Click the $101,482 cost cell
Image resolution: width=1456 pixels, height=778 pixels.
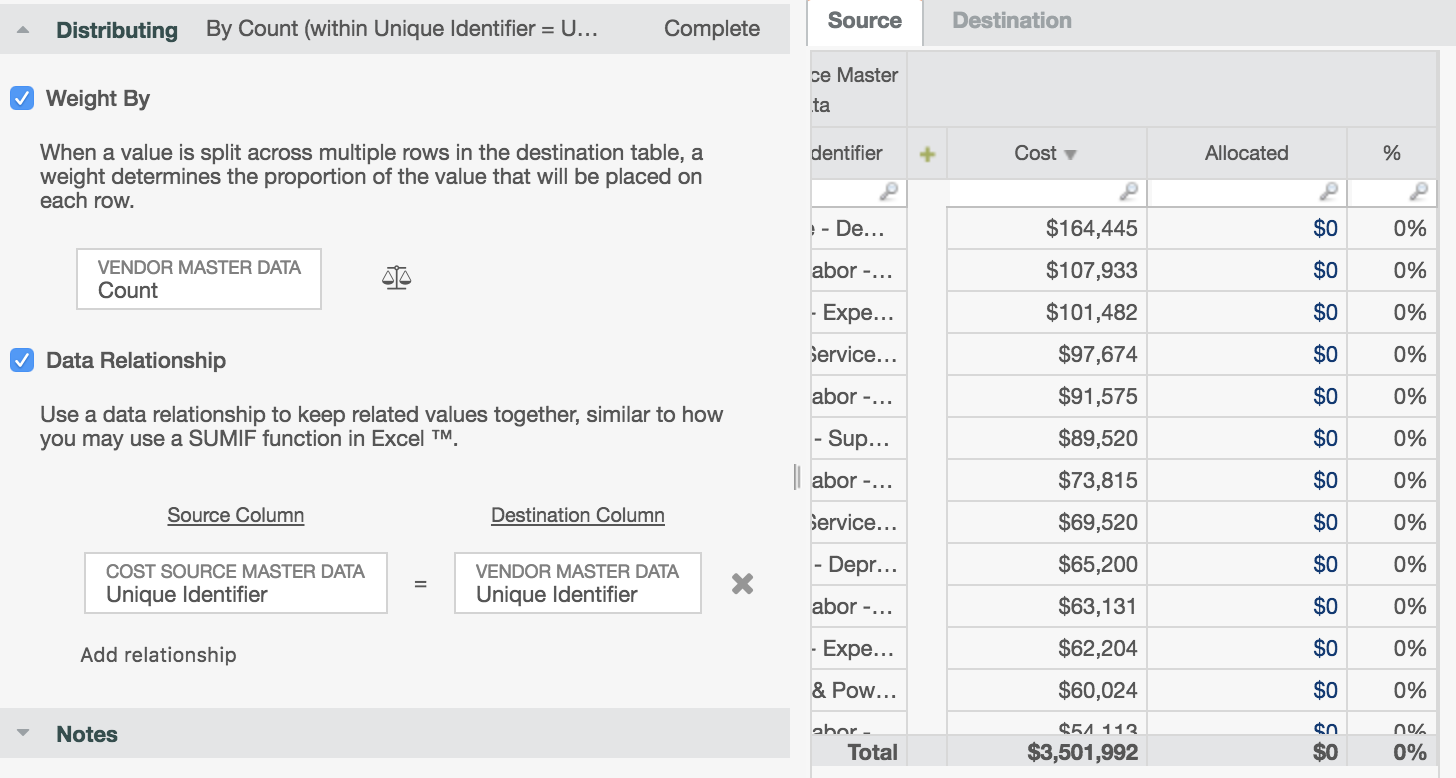1046,312
